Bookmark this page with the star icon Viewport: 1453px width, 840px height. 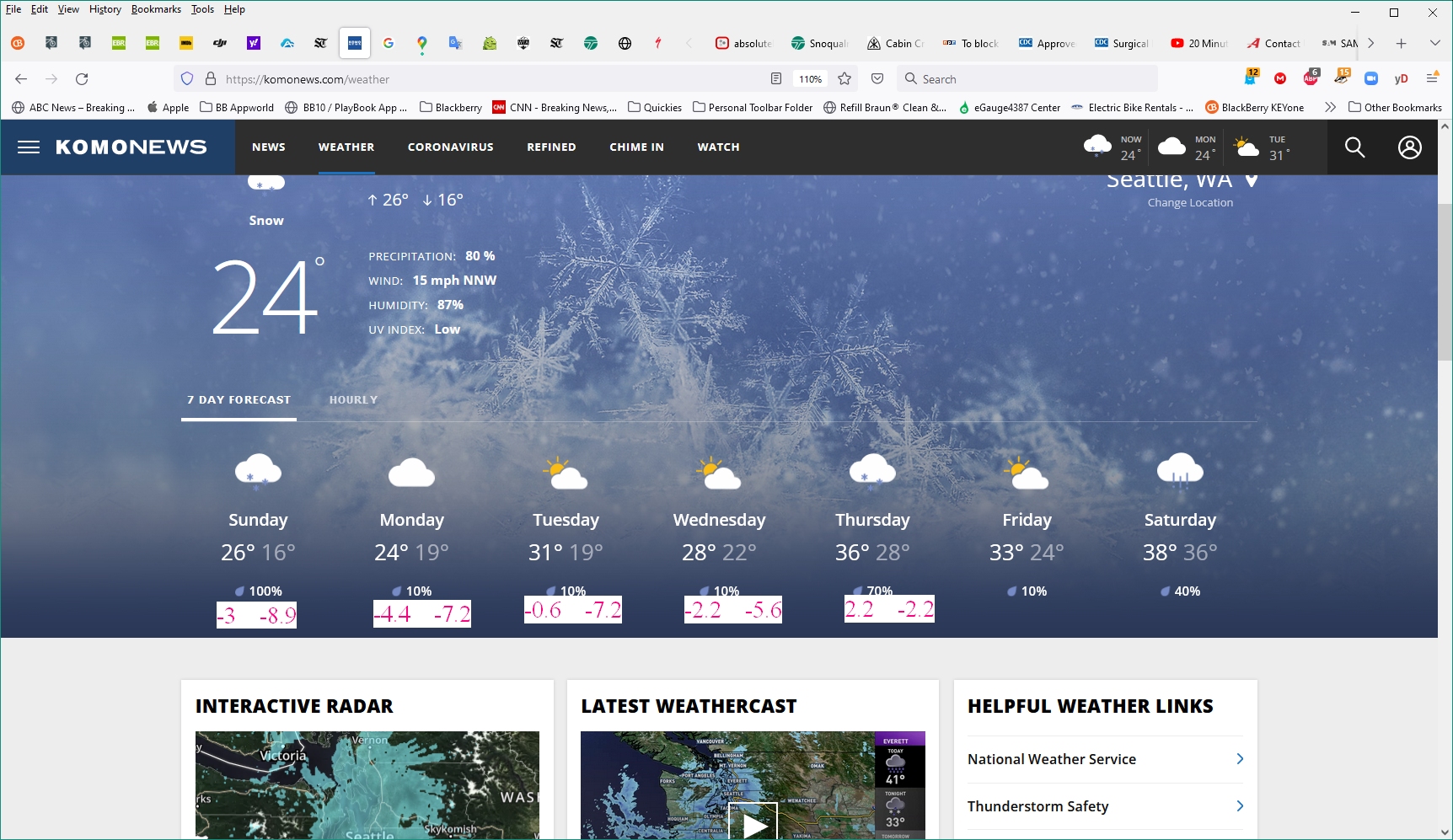pos(844,79)
